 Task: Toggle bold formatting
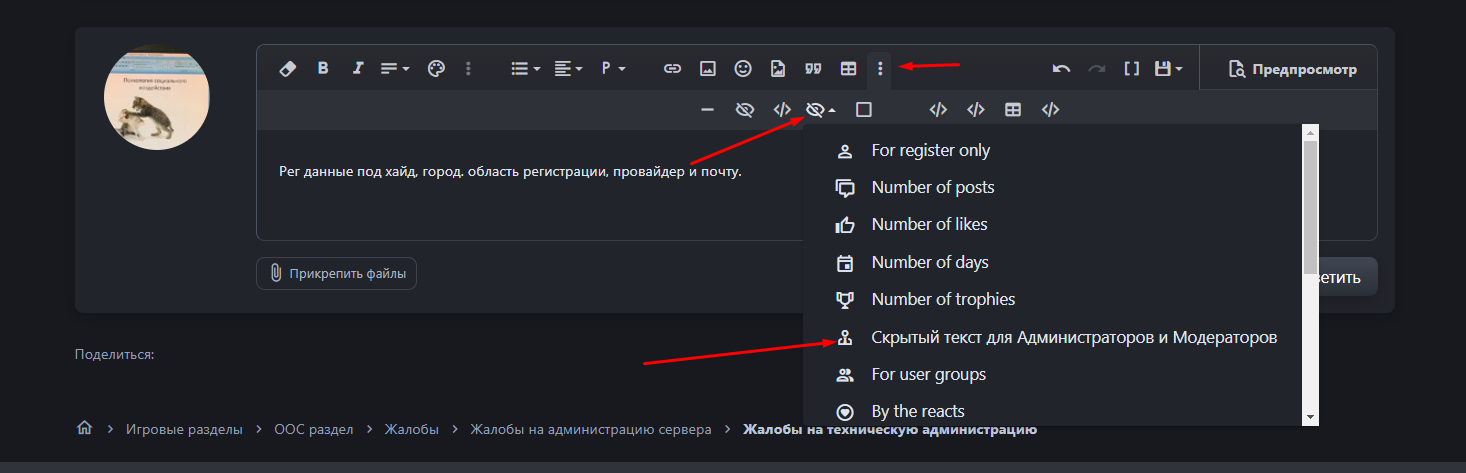[323, 69]
